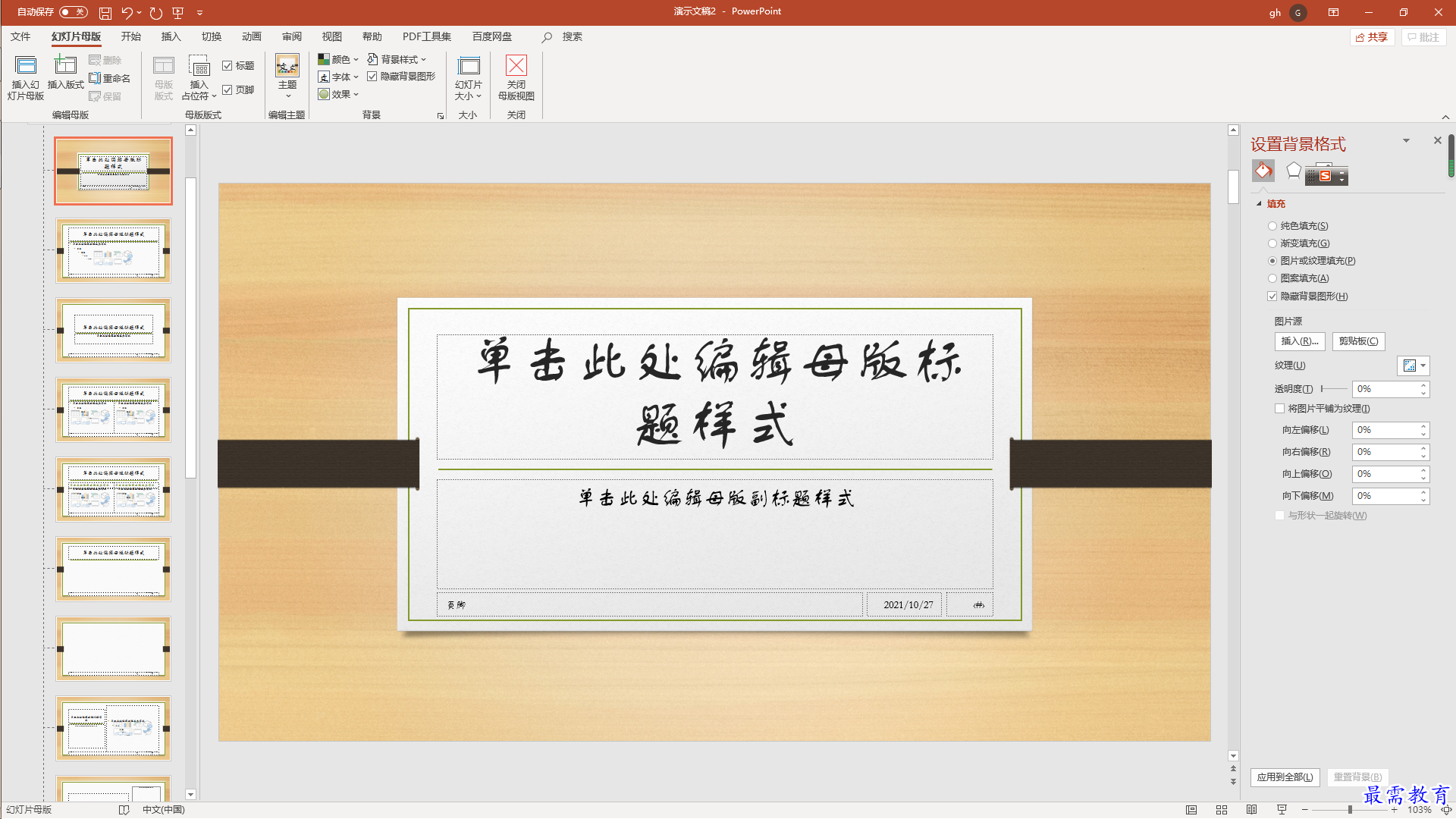This screenshot has width=1456, height=819.
Task: Switch to the Insert (插入) tab
Action: (x=171, y=36)
